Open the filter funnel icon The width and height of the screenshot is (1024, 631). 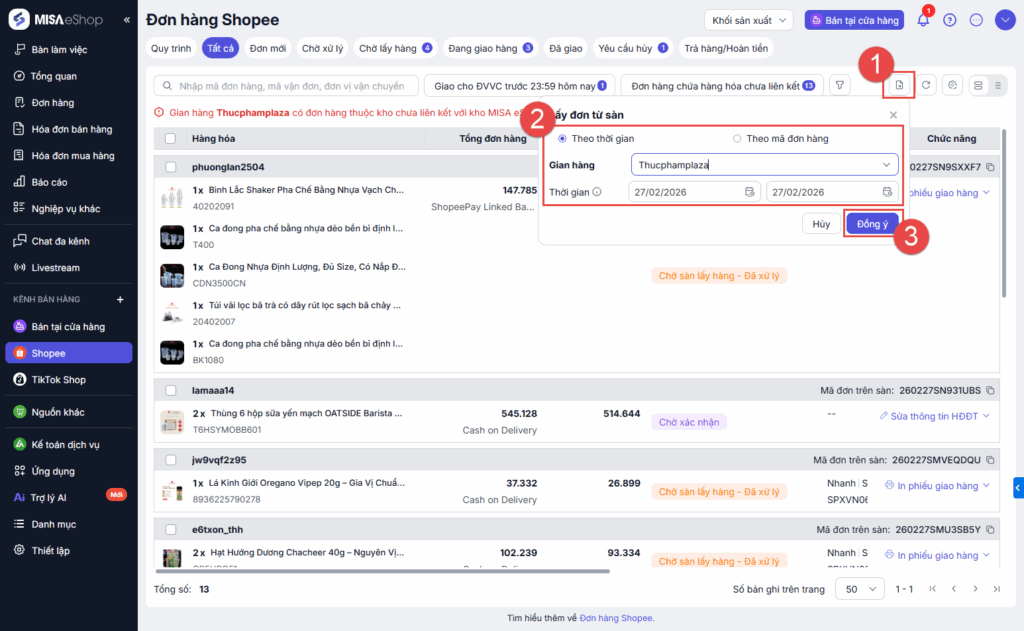[840, 86]
